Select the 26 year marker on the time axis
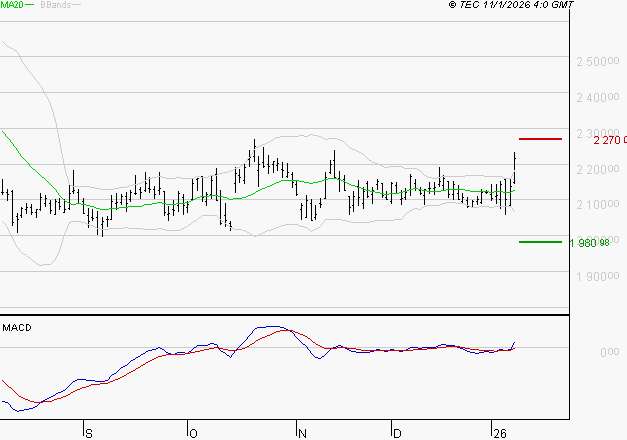 498,433
